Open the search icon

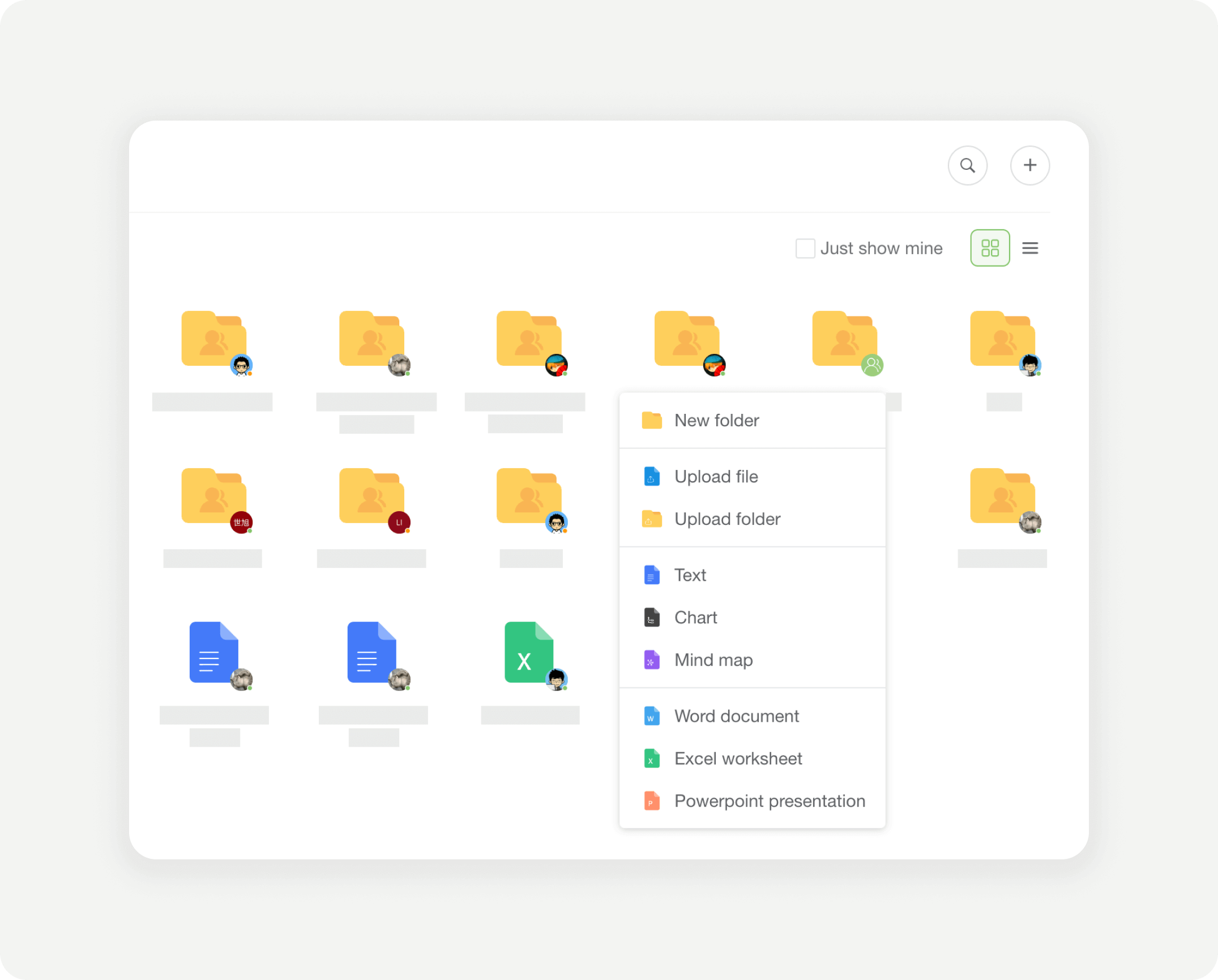click(968, 165)
